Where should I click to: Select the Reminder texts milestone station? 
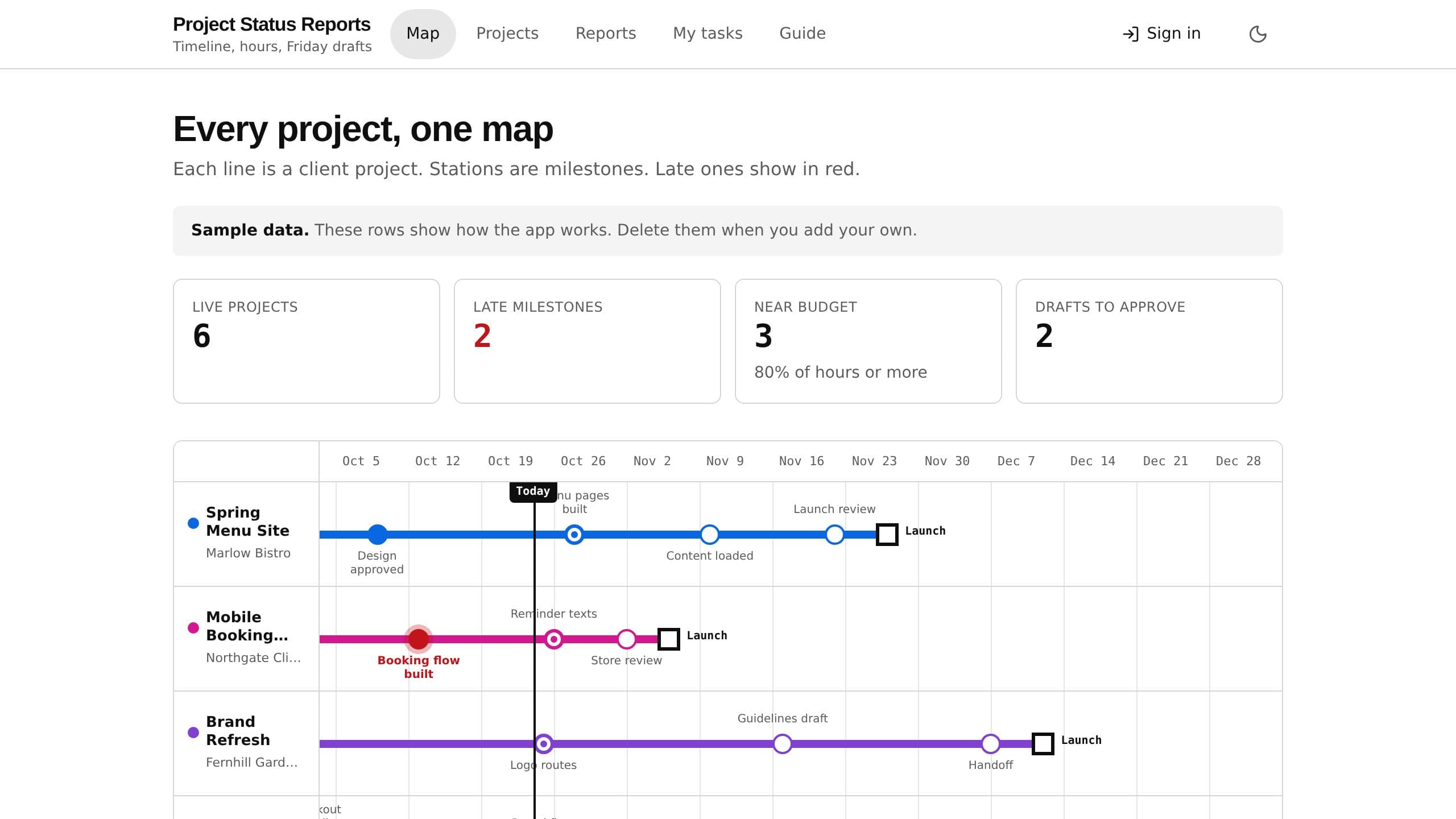[x=553, y=639]
